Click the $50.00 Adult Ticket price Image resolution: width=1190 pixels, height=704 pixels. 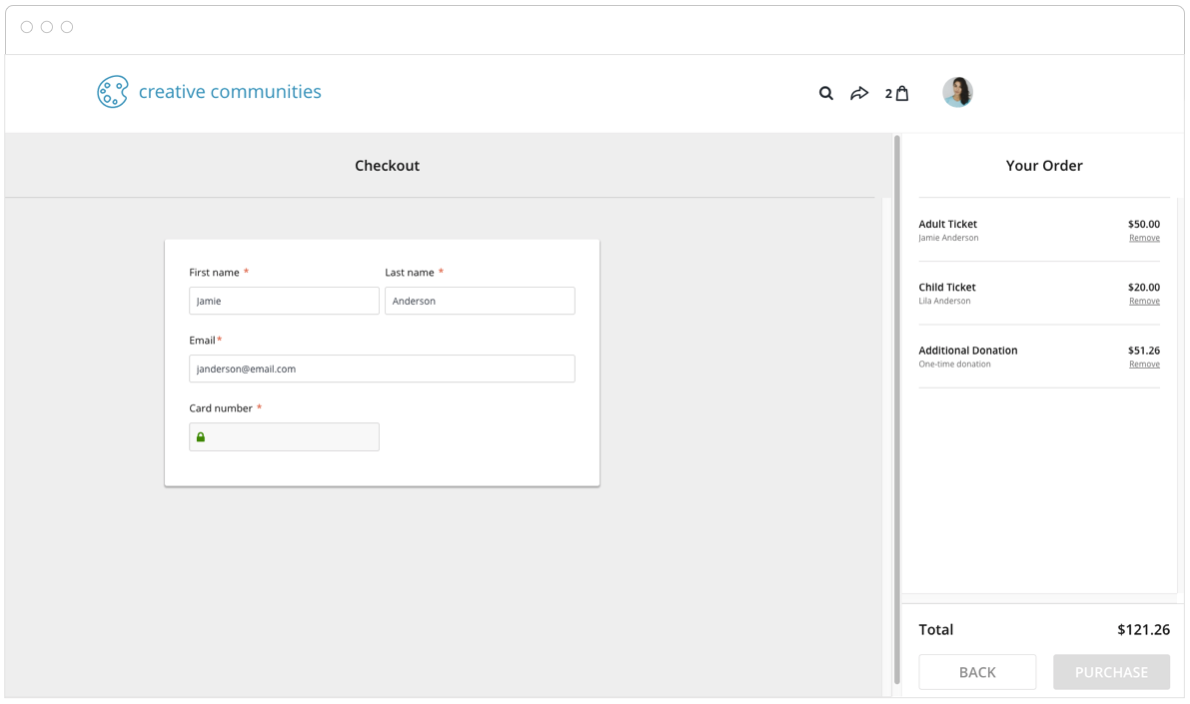1144,224
